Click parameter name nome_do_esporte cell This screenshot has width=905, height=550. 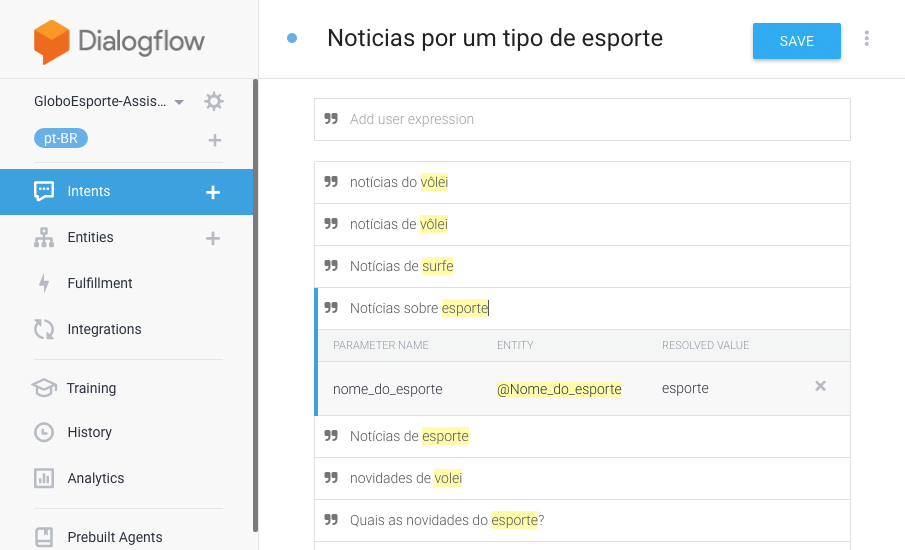tap(388, 390)
